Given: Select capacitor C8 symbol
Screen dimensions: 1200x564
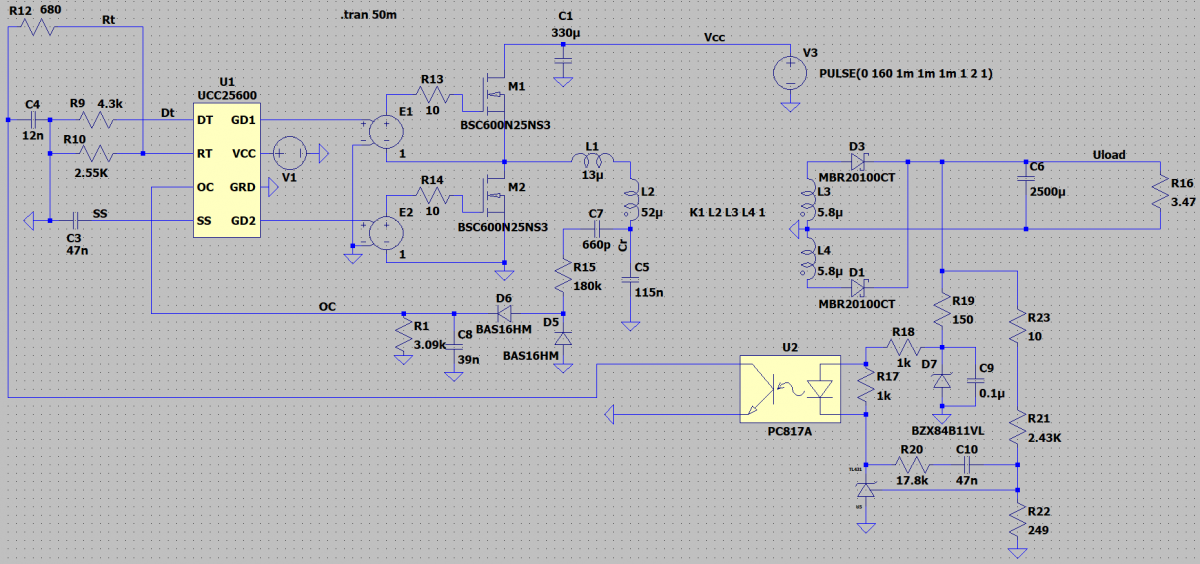Looking at the screenshot, I should click(453, 349).
